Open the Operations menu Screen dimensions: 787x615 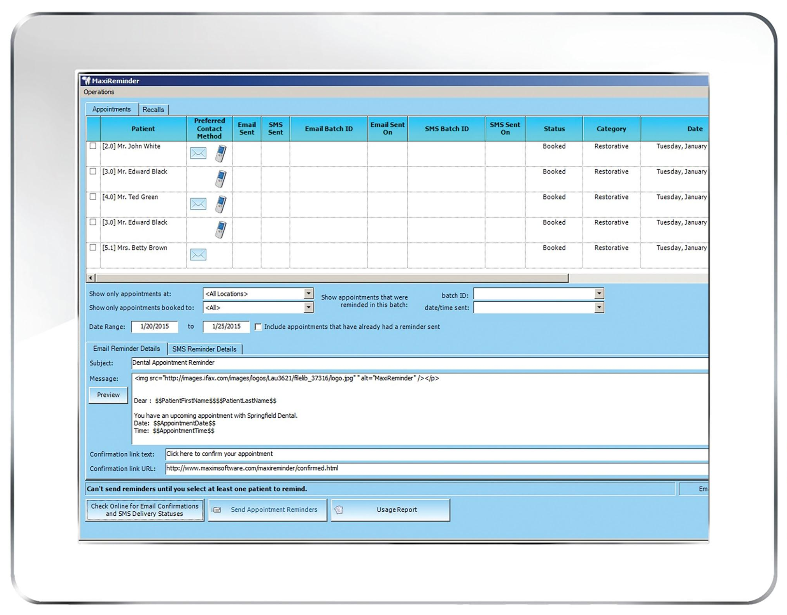pyautogui.click(x=99, y=92)
